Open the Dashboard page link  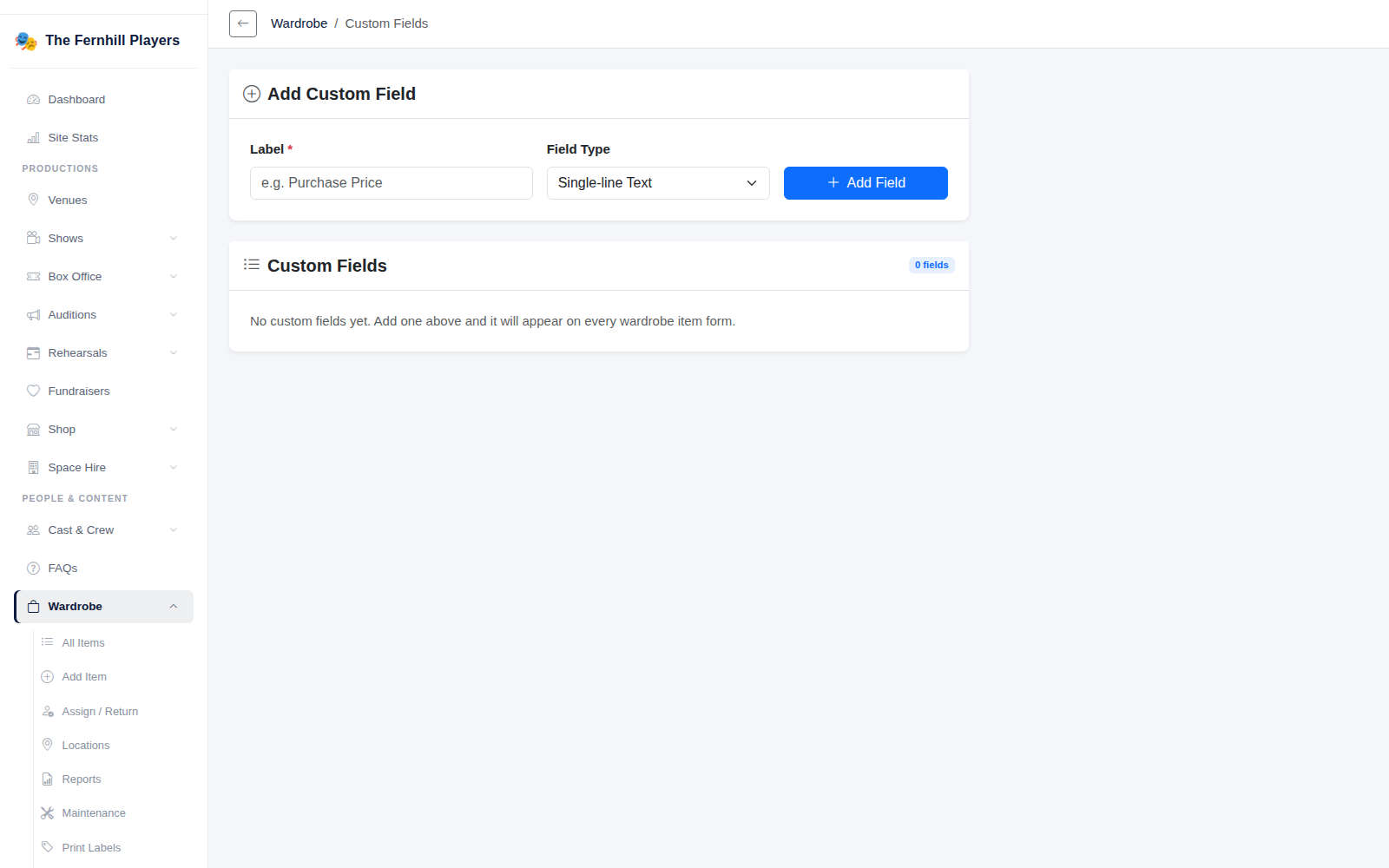(104, 100)
